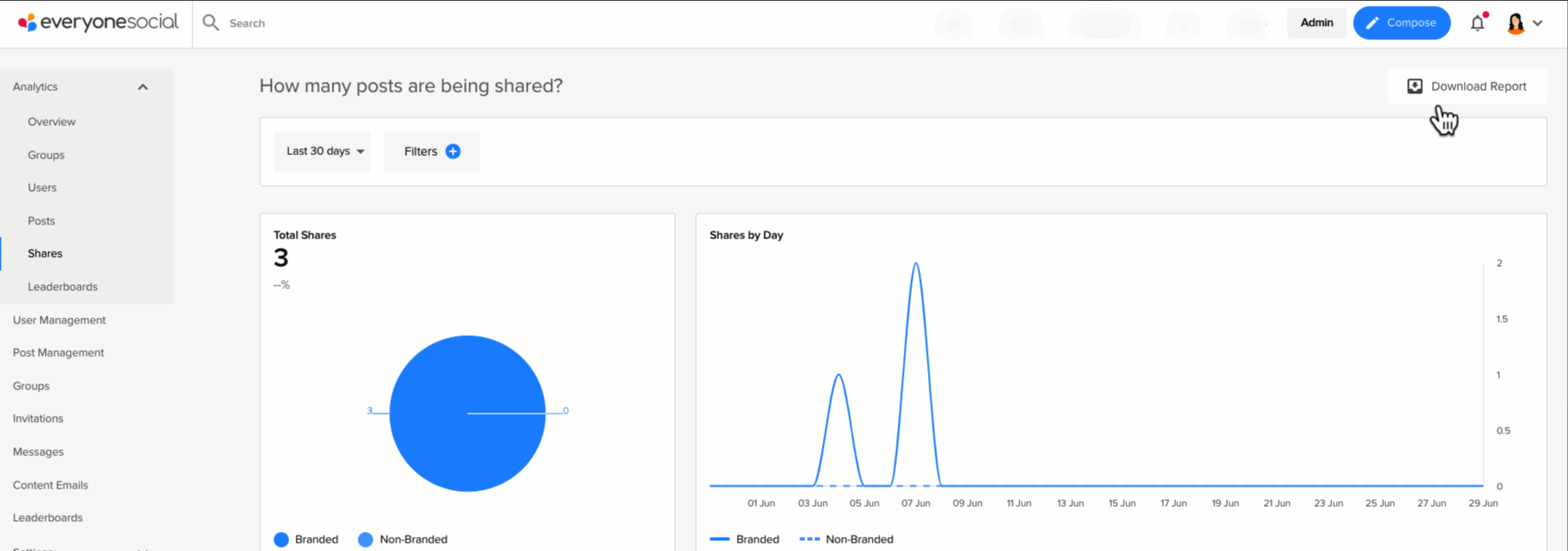Open the notifications bell
The width and height of the screenshot is (1568, 551).
[x=1477, y=23]
